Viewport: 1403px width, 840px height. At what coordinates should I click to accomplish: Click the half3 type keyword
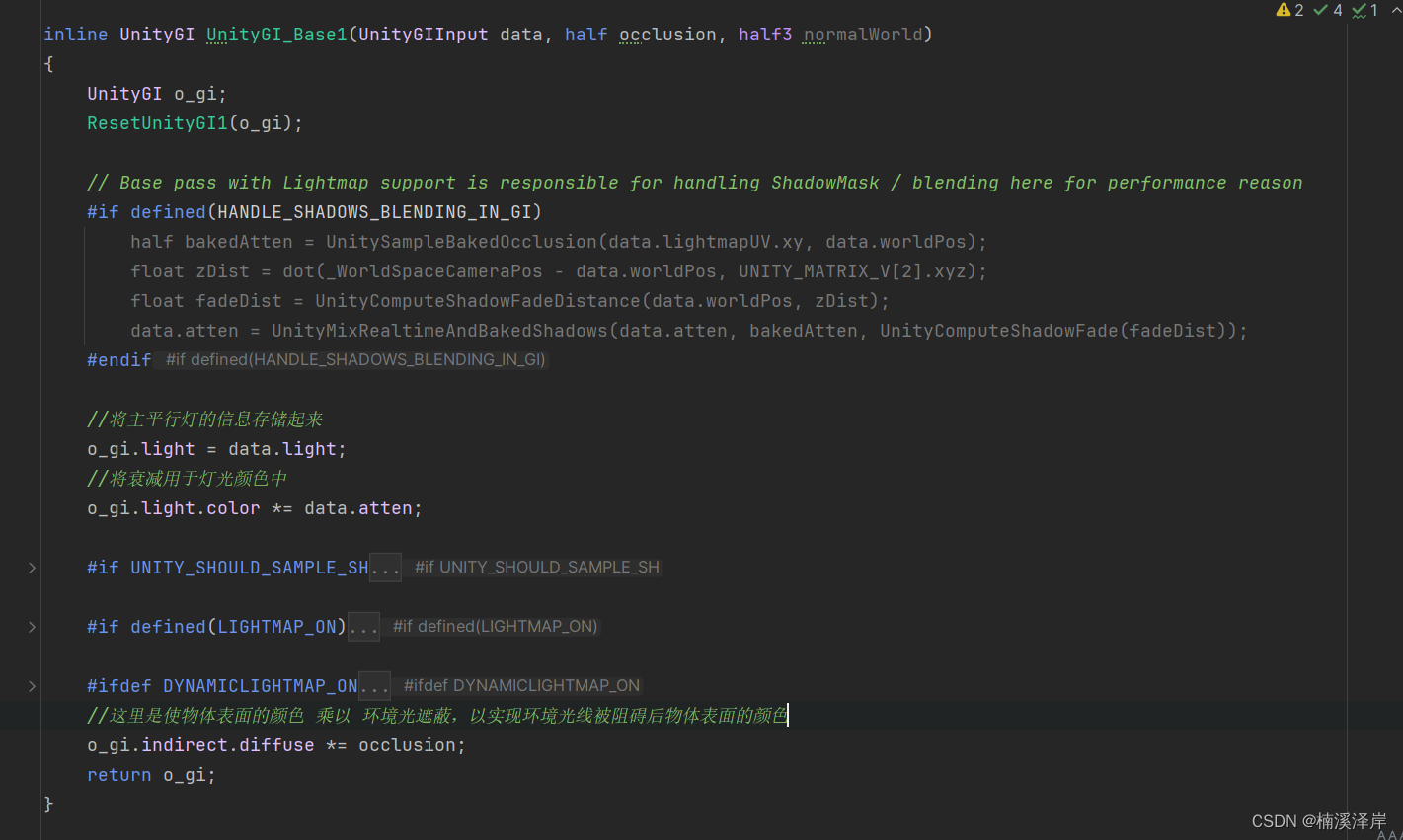pos(765,35)
